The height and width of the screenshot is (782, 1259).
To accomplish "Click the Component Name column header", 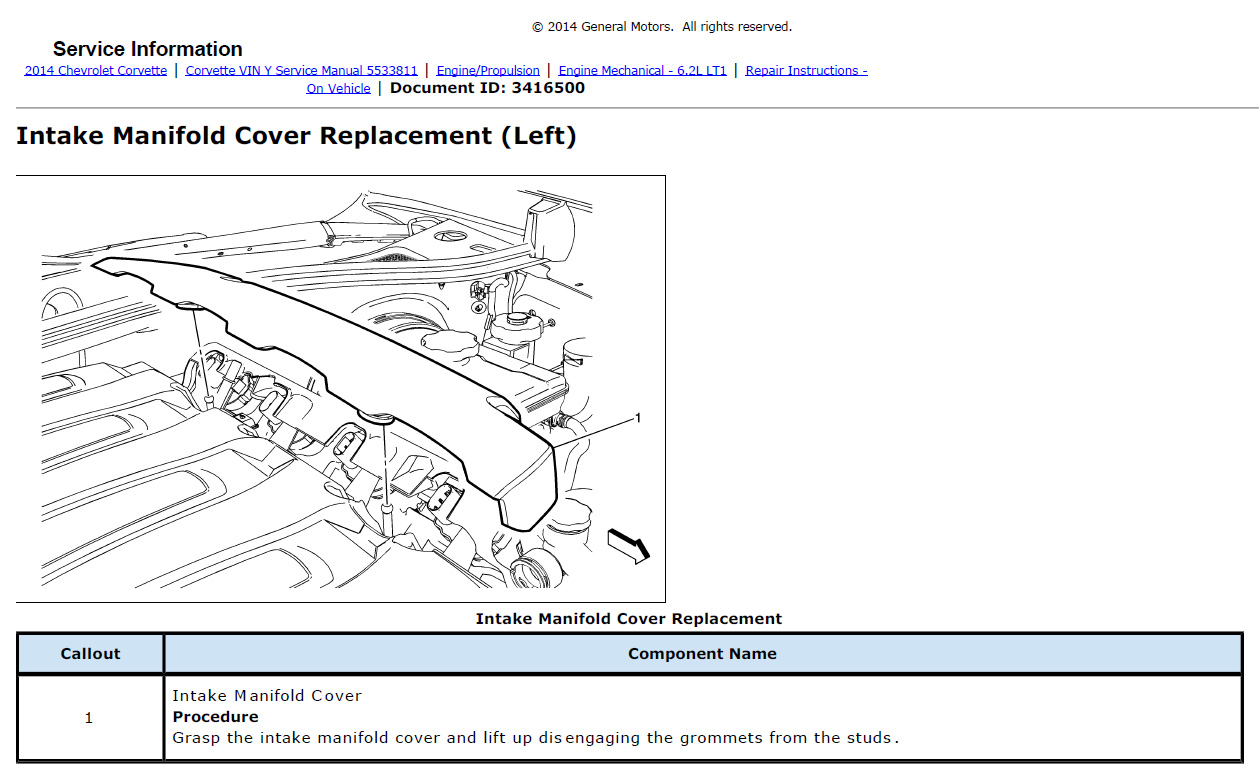I will (x=702, y=654).
